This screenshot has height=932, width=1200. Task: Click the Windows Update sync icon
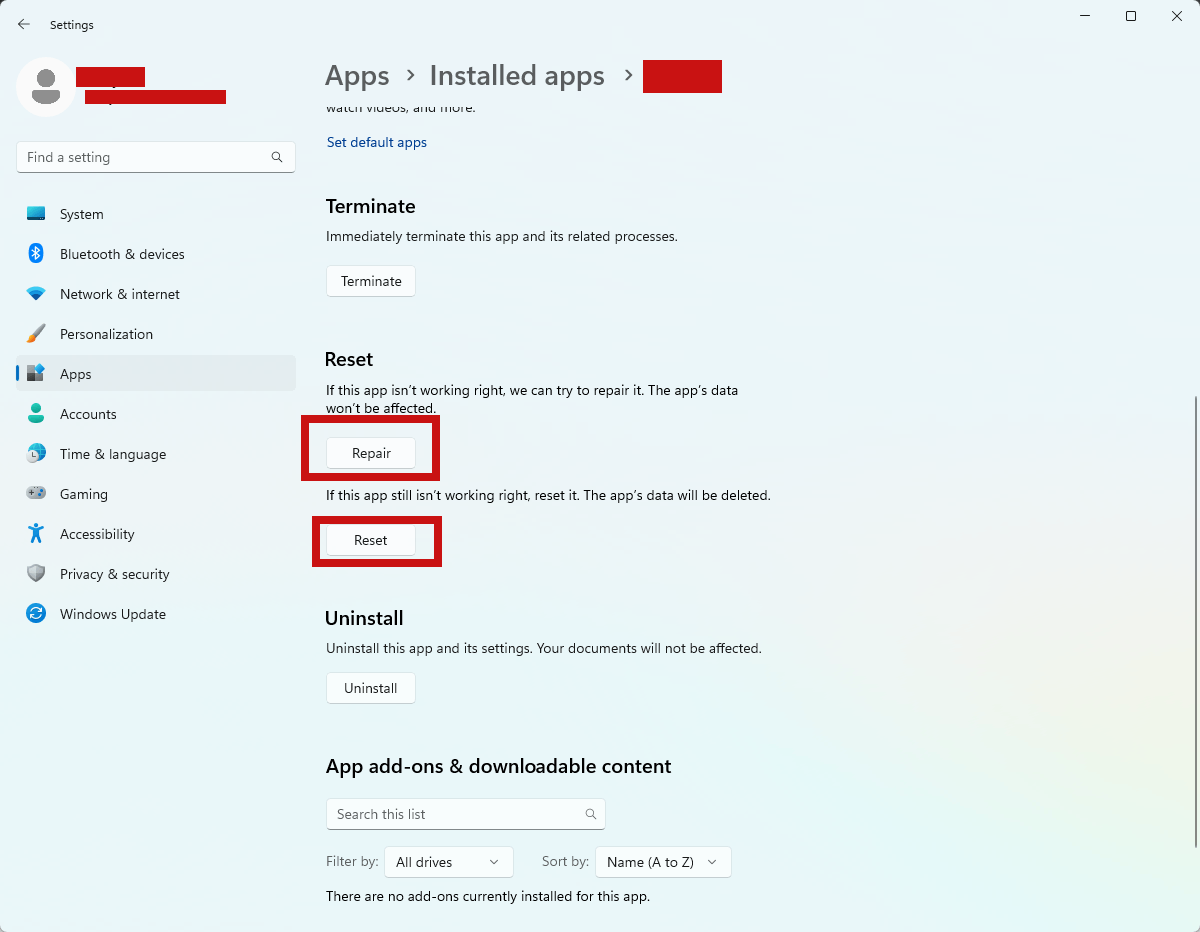pos(36,614)
